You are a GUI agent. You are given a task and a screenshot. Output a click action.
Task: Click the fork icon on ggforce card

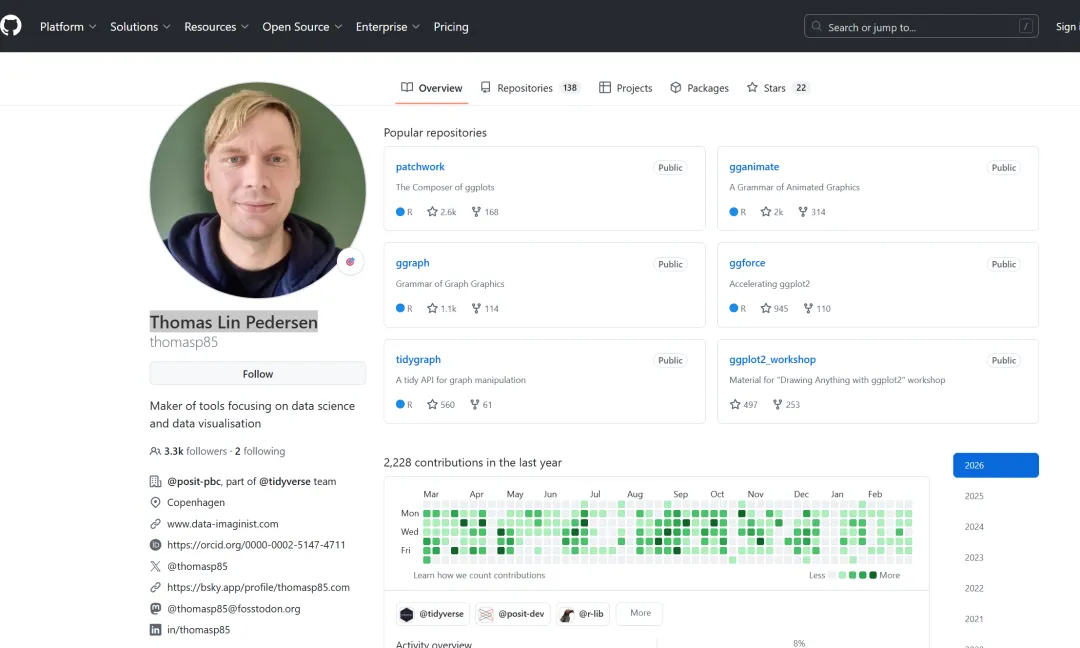(x=808, y=308)
